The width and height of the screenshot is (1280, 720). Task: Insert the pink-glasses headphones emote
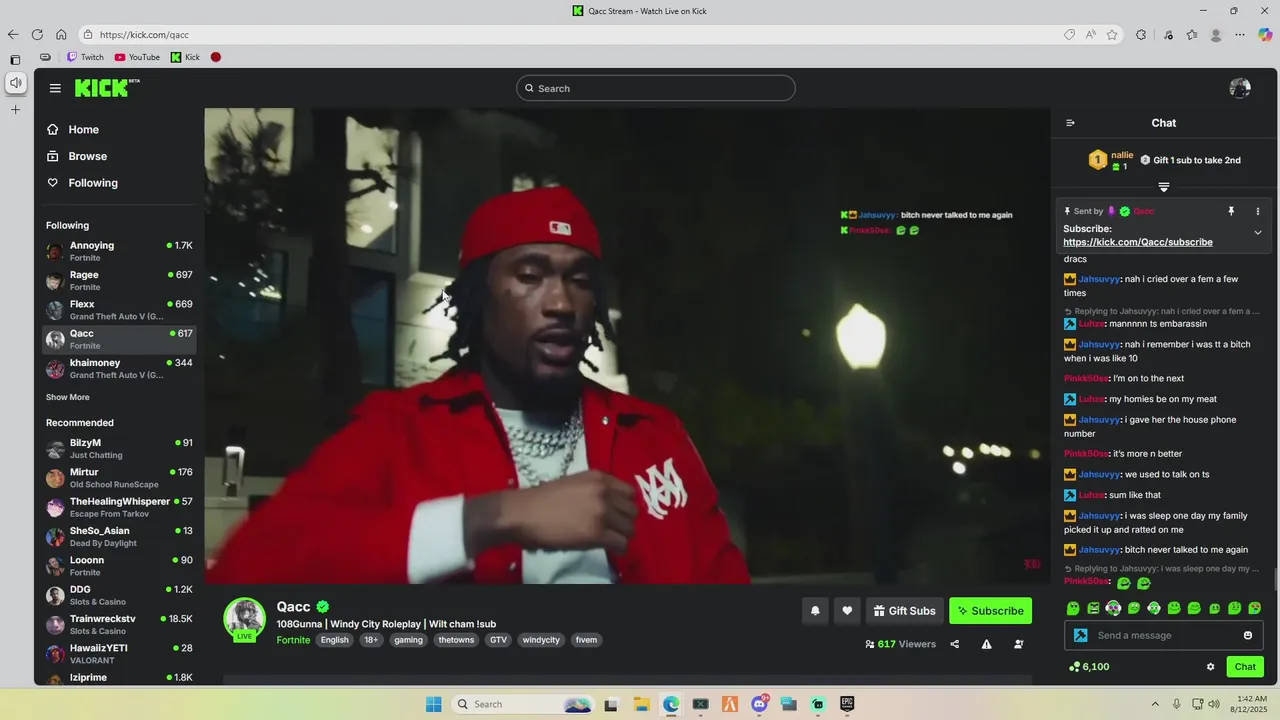1113,608
